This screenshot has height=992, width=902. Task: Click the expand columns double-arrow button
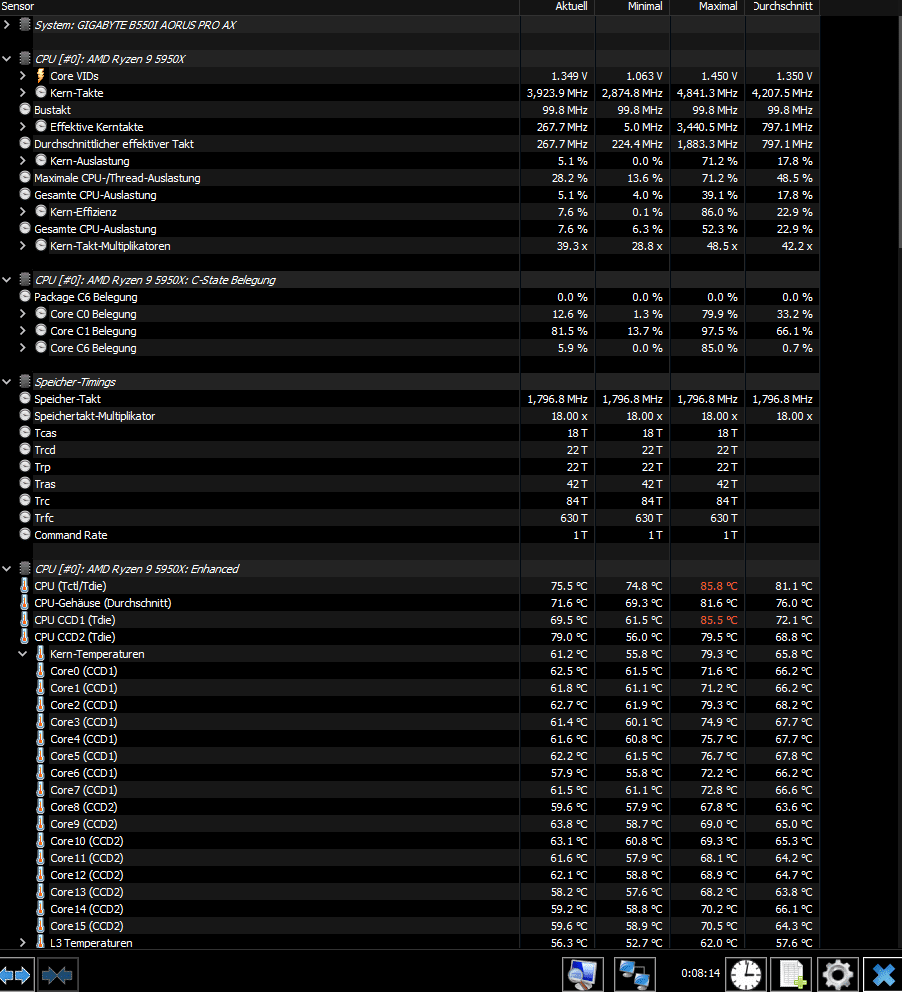pyautogui.click(x=15, y=974)
